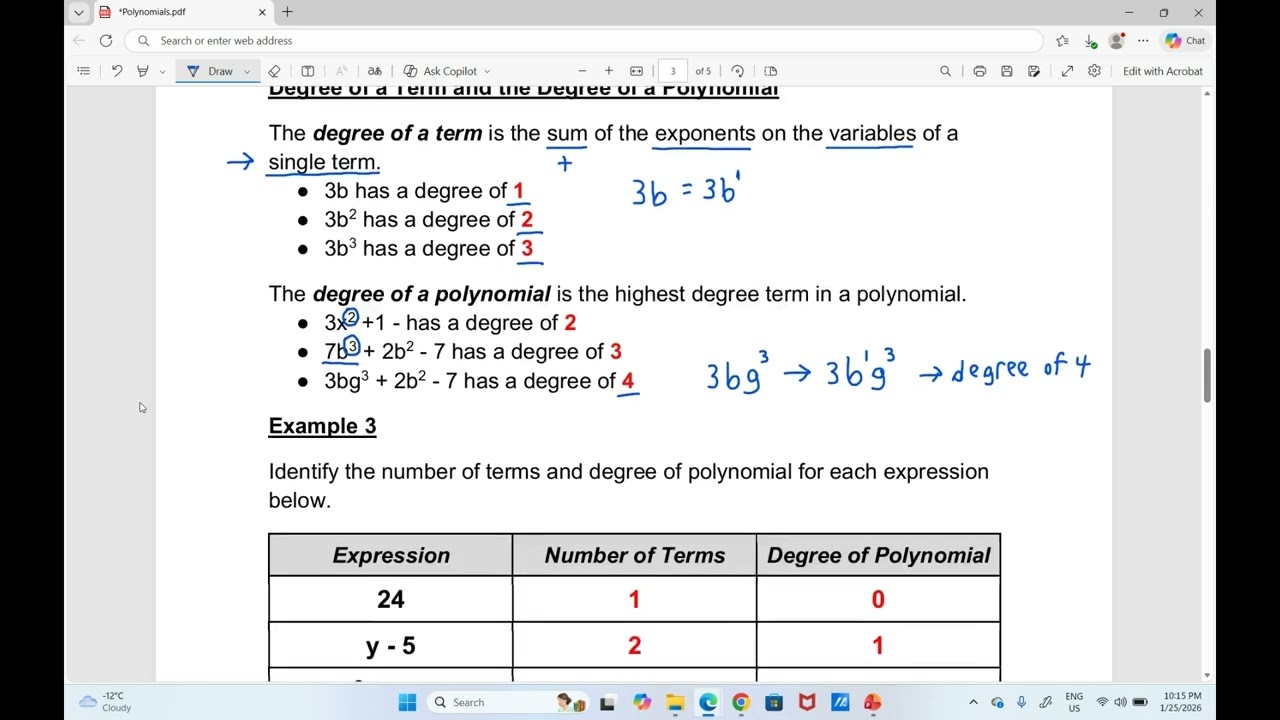The height and width of the screenshot is (720, 1280).
Task: Click the '24' expression cell
Action: (x=390, y=599)
